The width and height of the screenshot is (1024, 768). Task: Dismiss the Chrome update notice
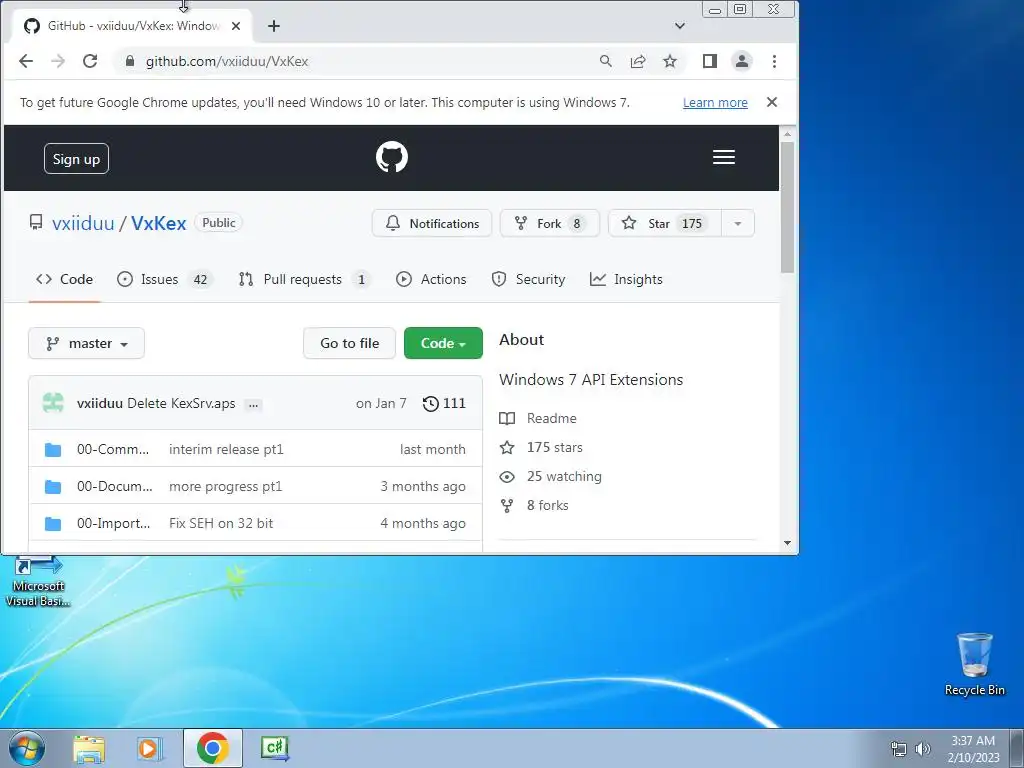tap(772, 102)
